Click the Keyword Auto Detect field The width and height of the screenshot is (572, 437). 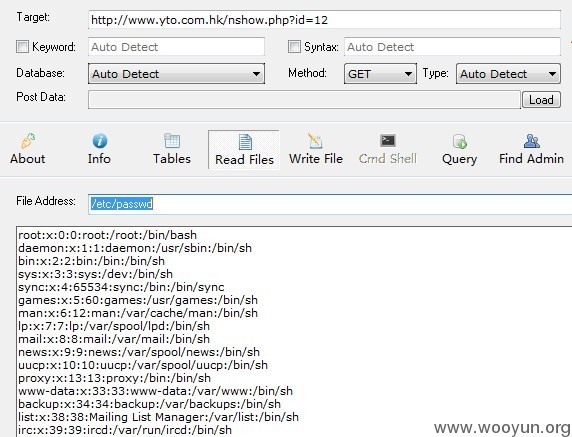(177, 47)
